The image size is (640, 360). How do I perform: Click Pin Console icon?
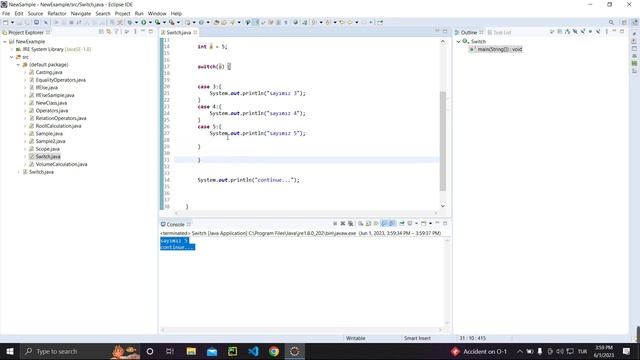(x=402, y=223)
